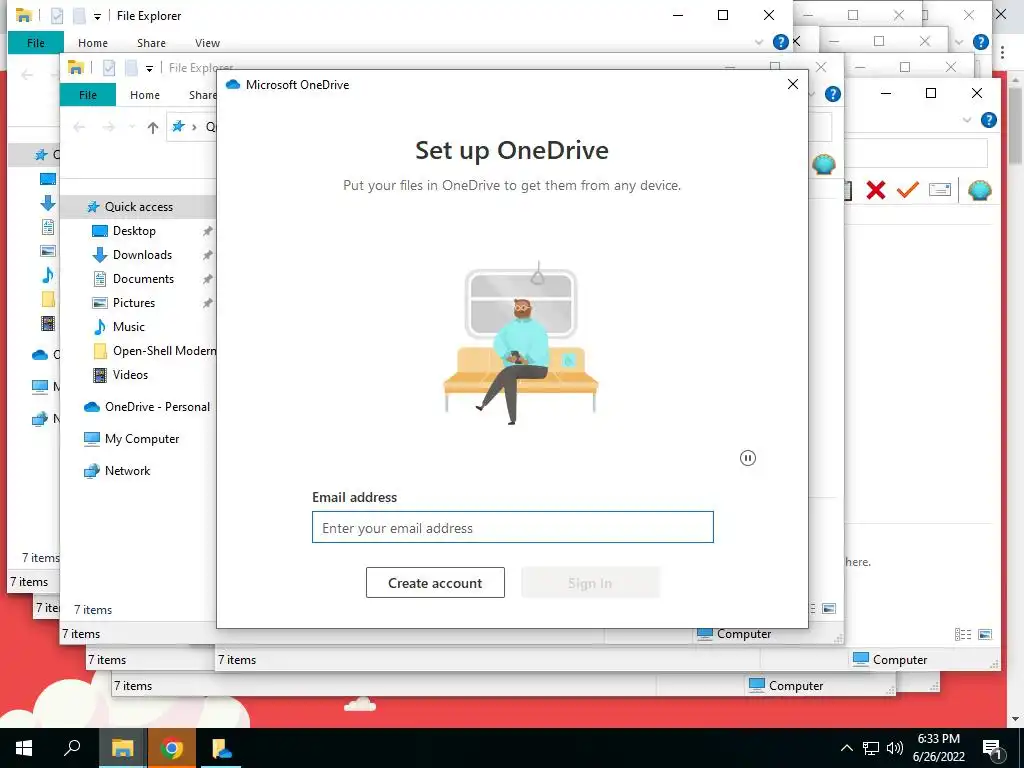
Task: Open the Windows Start menu
Action: pyautogui.click(x=24, y=748)
